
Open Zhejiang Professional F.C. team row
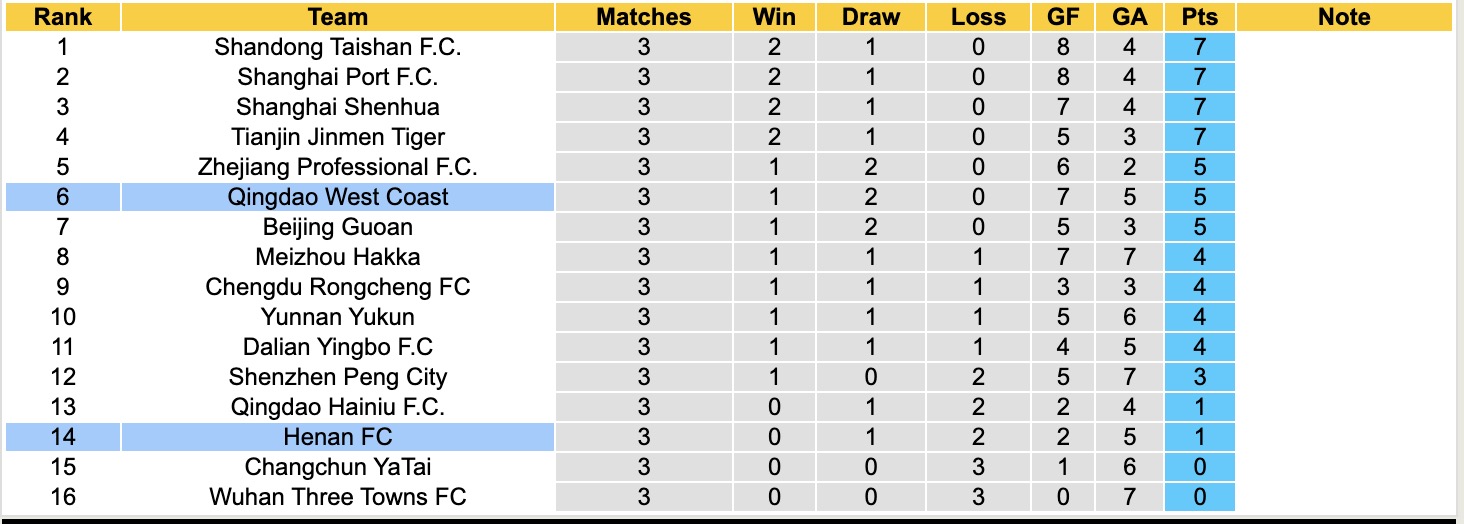(x=338, y=167)
